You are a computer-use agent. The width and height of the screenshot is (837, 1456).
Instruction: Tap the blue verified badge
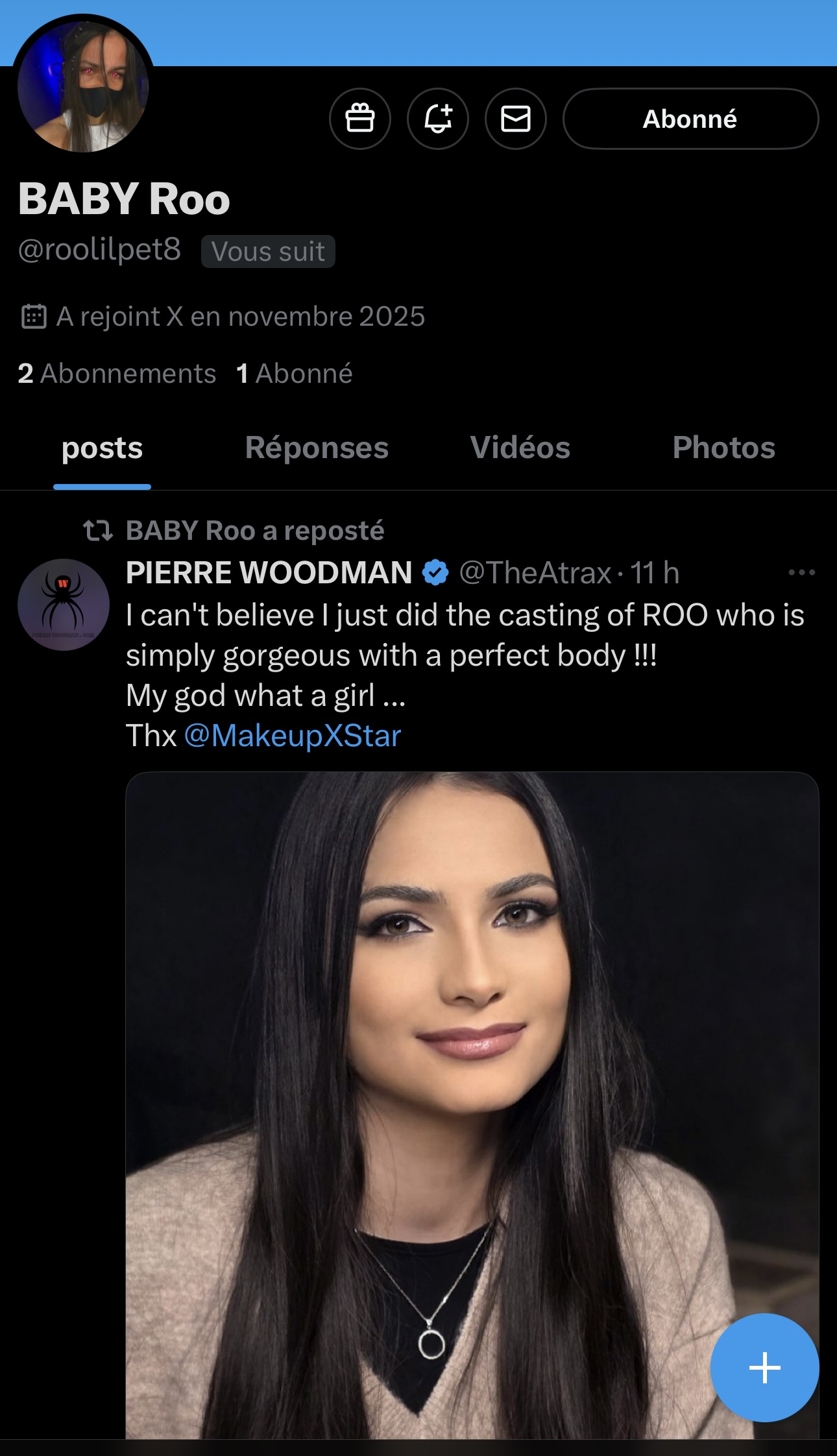(x=435, y=573)
